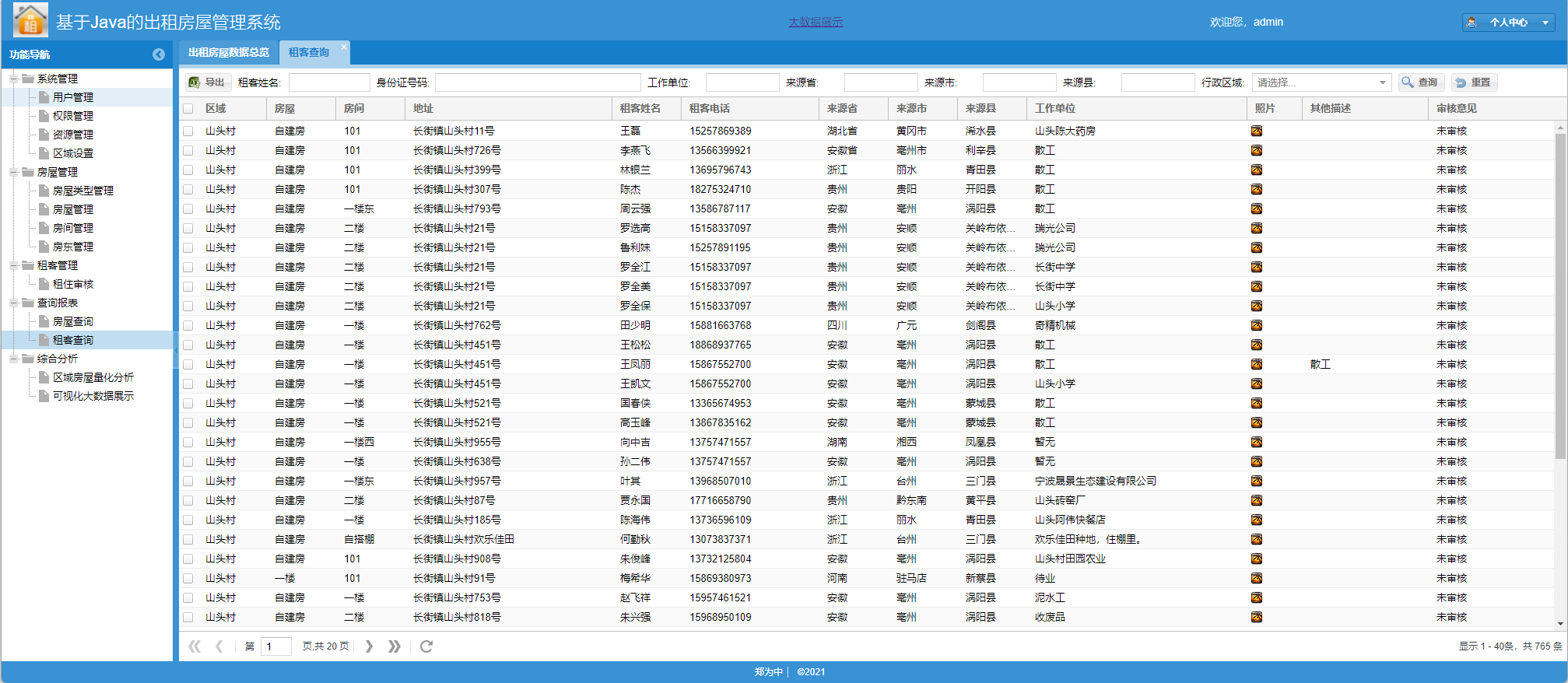Screen dimensions: 1568x683
Task: Open photo icon for tenant 罗选高
Action: pyautogui.click(x=1257, y=228)
